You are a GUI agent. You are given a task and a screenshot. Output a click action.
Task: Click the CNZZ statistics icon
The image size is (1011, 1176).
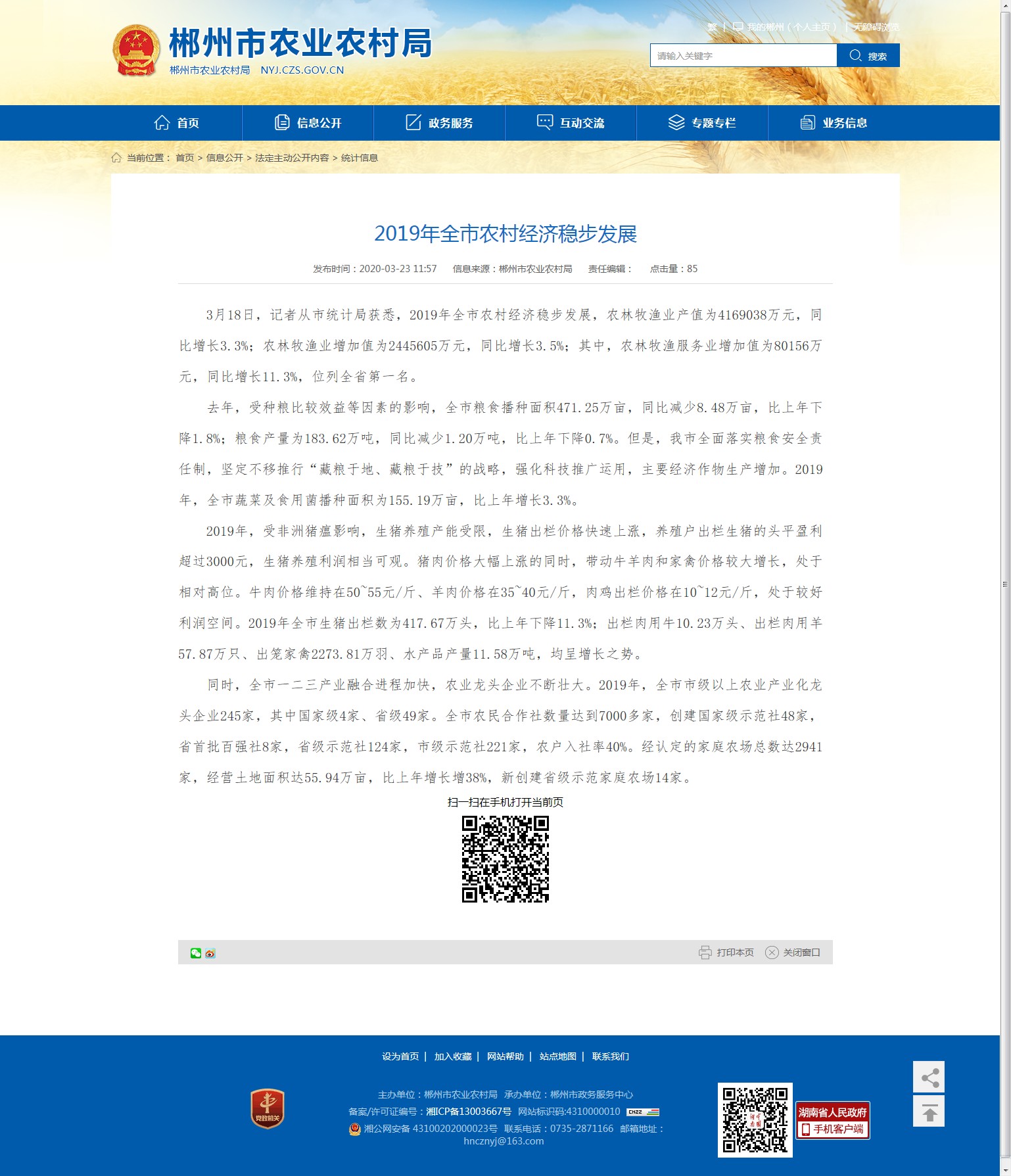643,1112
